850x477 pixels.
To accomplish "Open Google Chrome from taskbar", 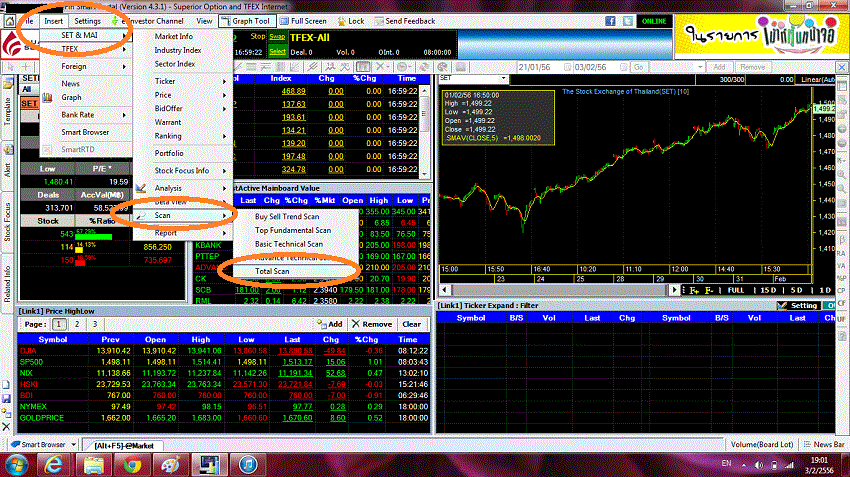I will 132,465.
